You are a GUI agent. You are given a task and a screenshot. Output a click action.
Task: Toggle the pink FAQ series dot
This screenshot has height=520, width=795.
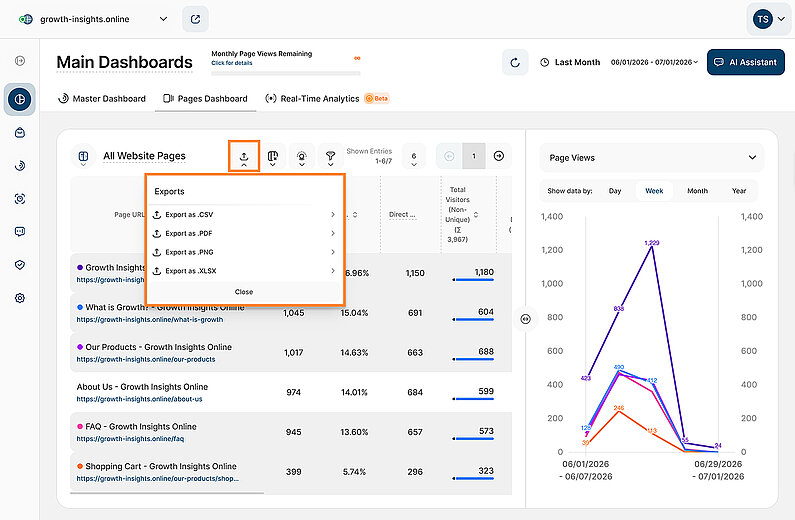click(x=80, y=426)
